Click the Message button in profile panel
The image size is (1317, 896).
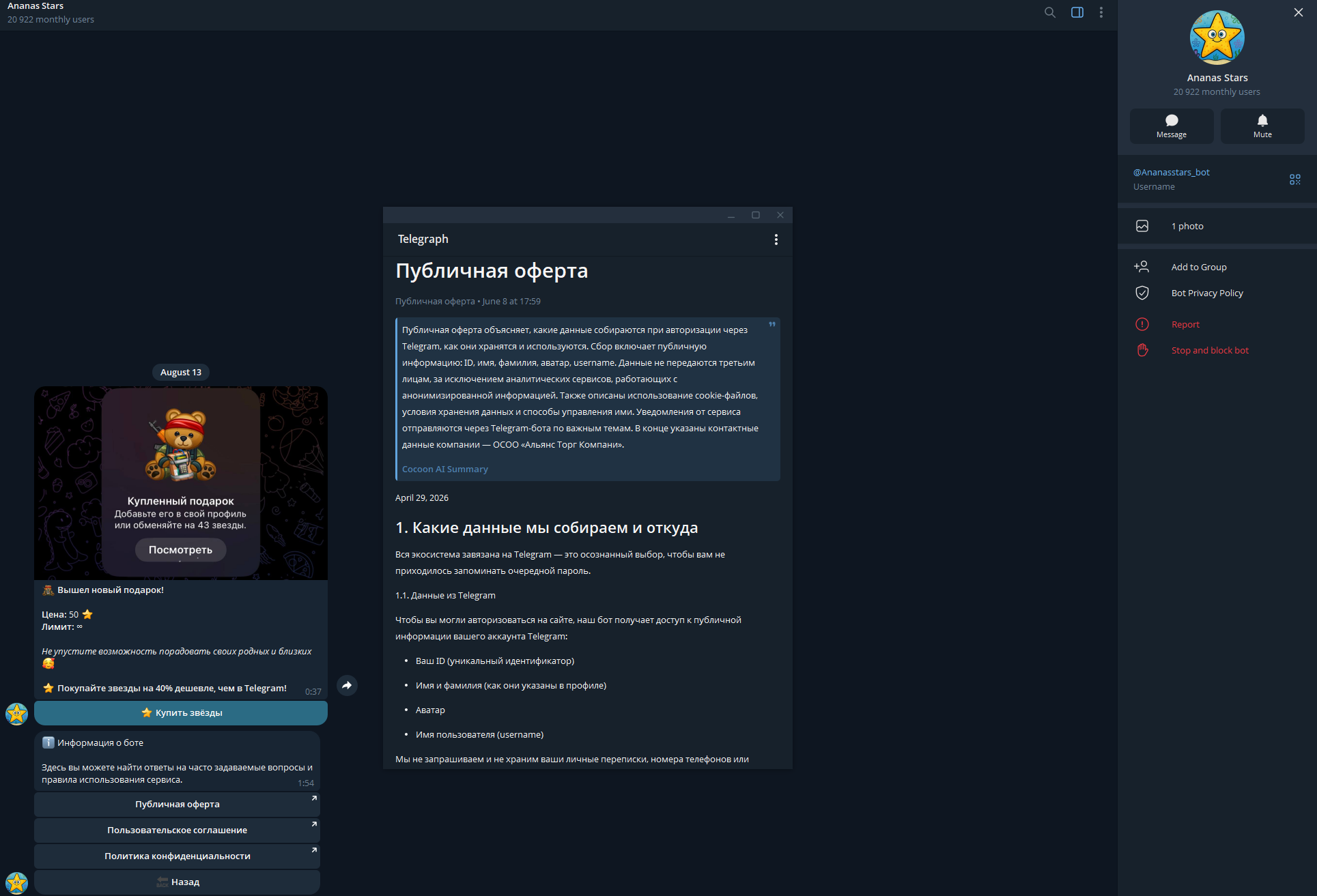tap(1172, 126)
